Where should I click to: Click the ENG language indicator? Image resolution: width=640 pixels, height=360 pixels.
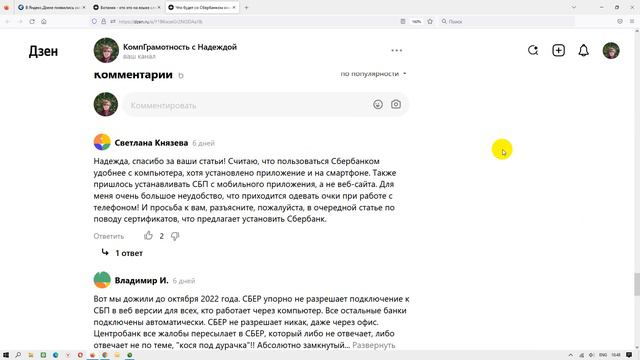pyautogui.click(x=603, y=355)
